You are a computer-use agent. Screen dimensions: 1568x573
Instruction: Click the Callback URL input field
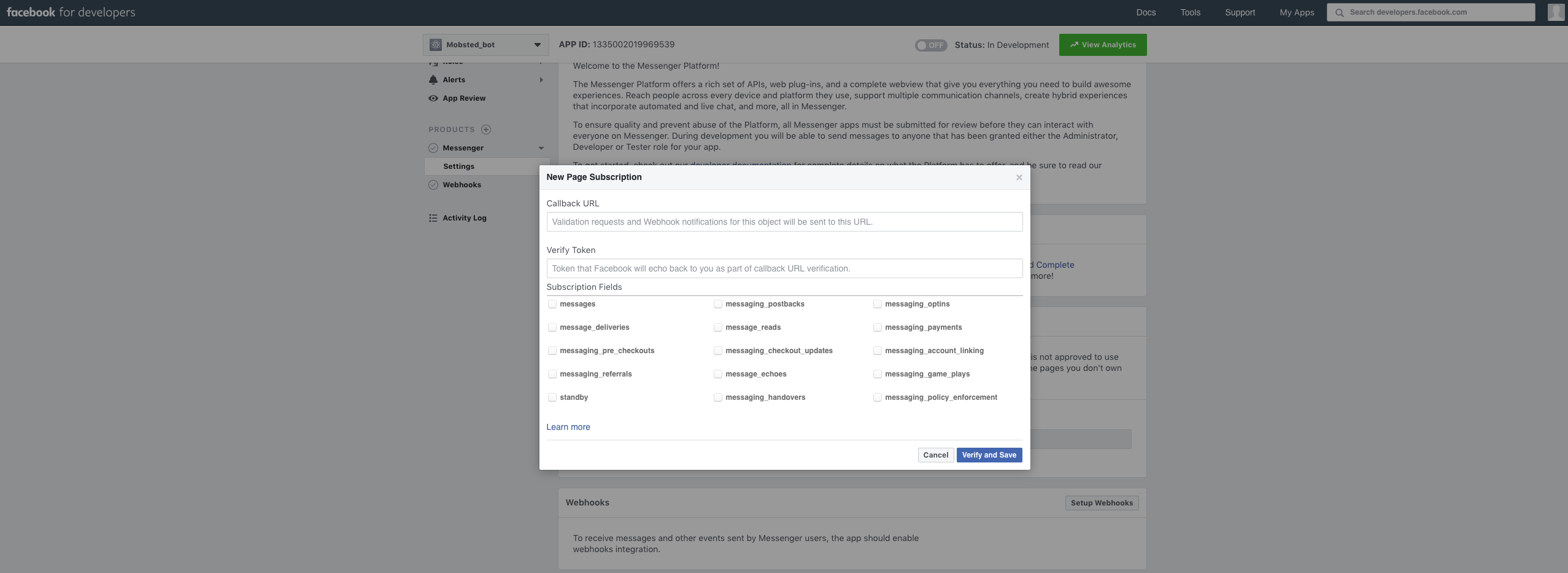[784, 222]
